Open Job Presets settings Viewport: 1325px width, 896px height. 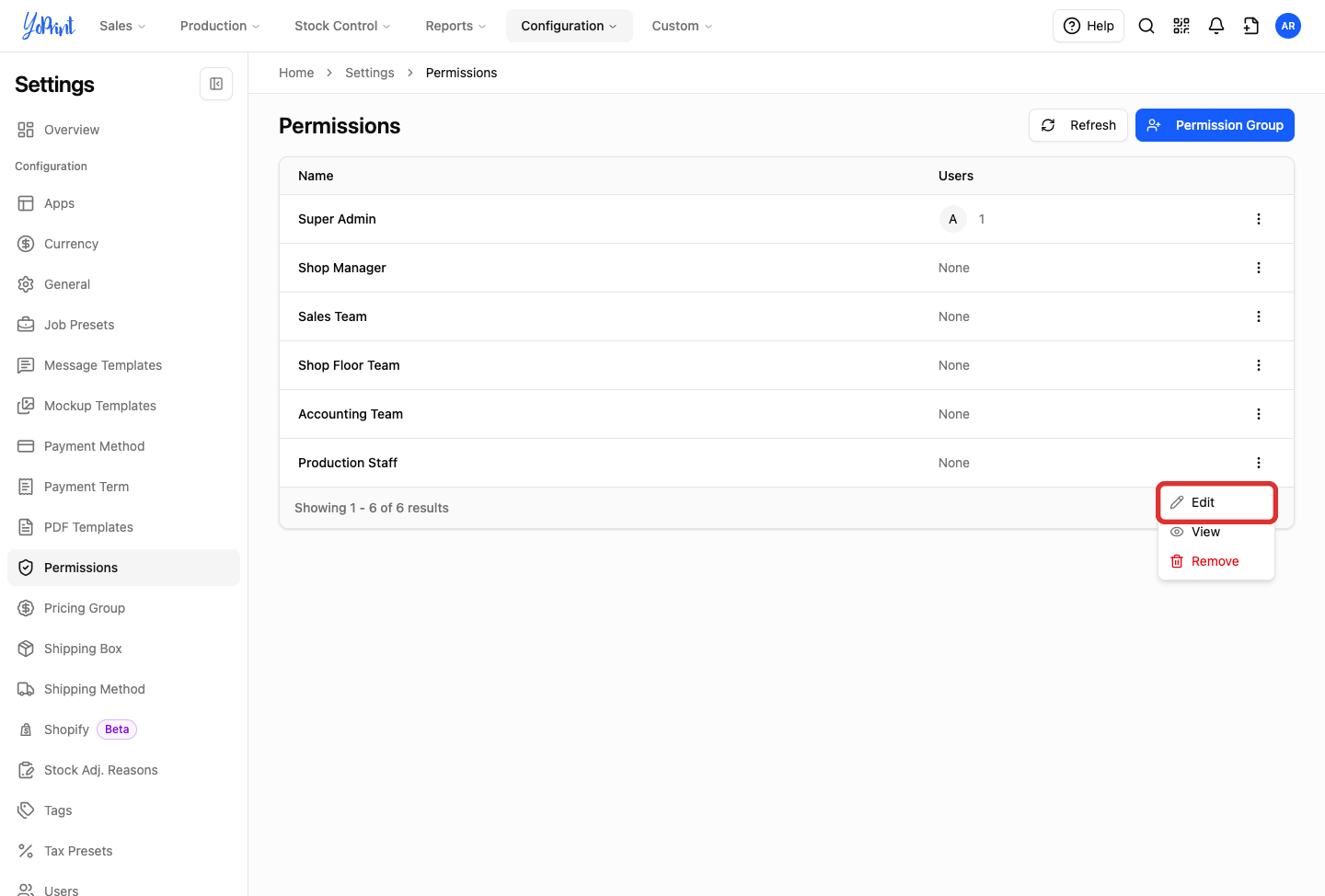point(123,325)
